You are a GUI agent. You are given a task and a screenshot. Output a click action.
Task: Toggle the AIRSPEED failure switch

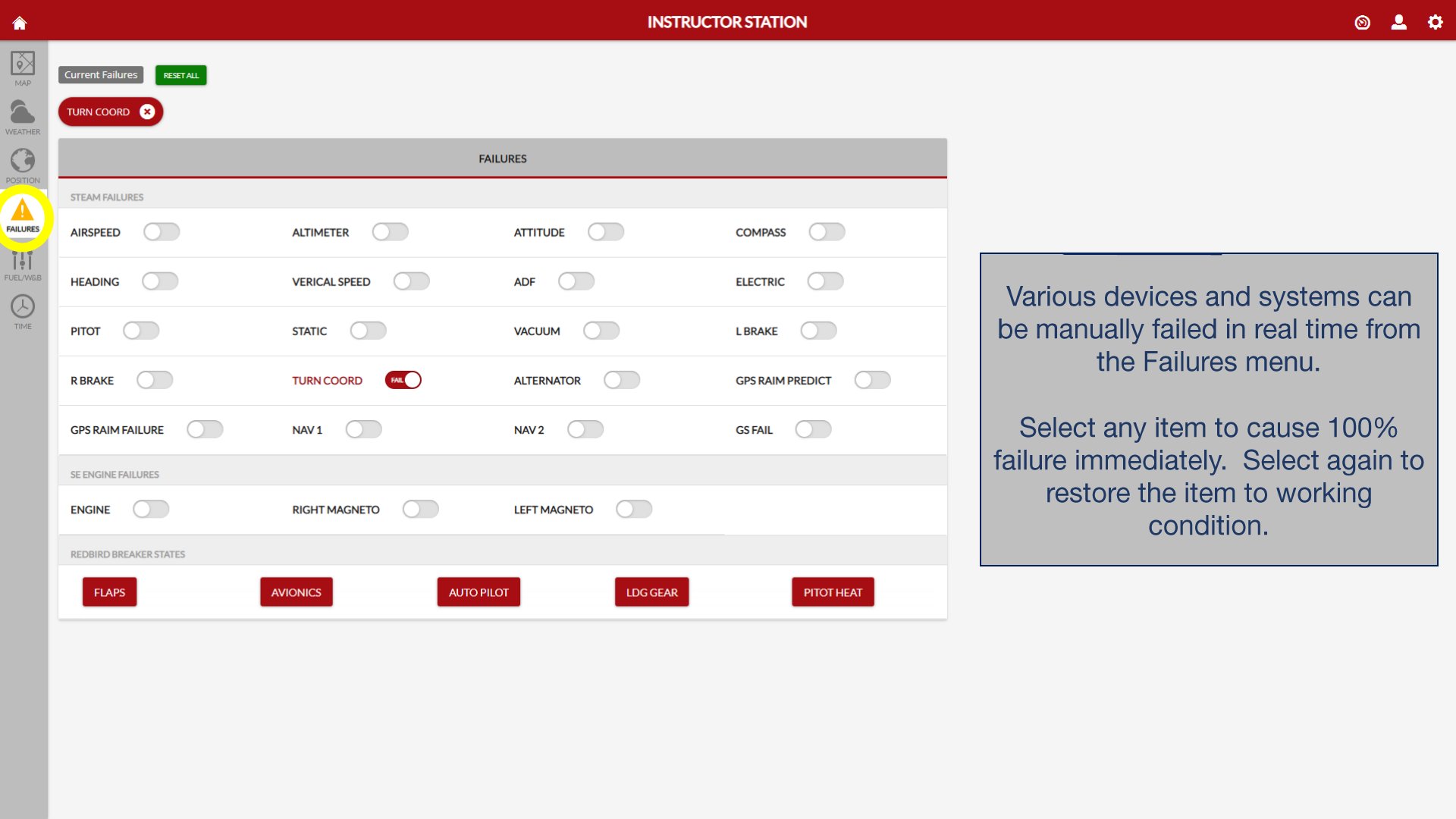(162, 232)
